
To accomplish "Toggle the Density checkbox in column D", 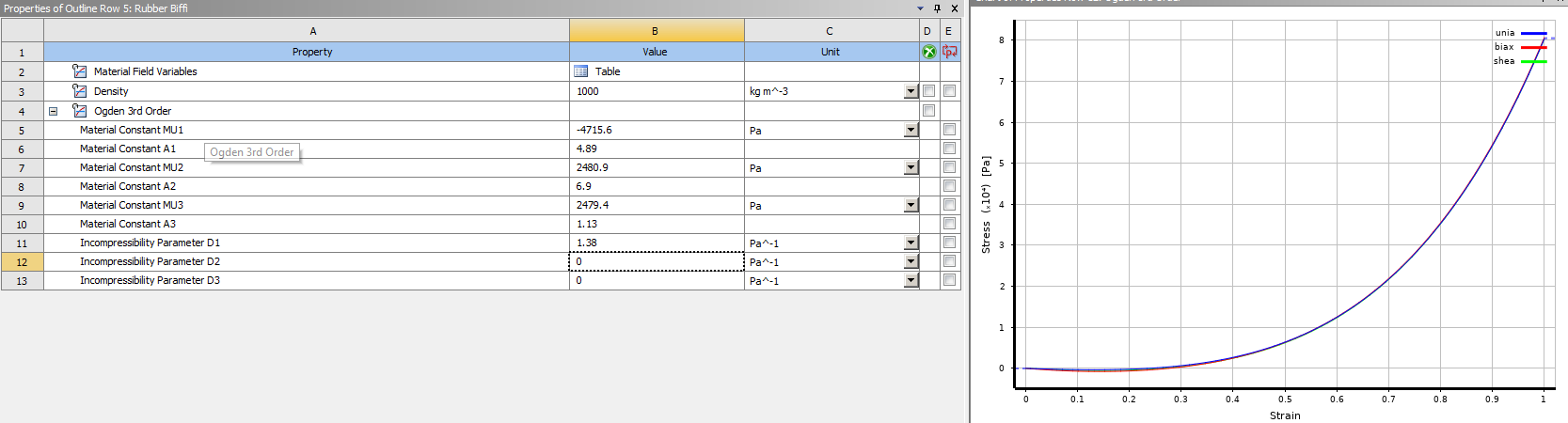I will click(929, 91).
